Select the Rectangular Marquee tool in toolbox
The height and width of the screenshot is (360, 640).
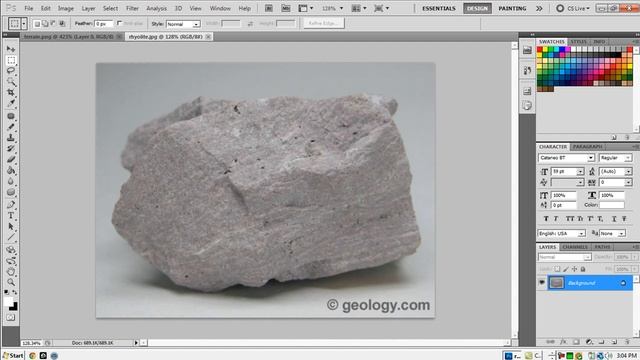[x=11, y=60]
